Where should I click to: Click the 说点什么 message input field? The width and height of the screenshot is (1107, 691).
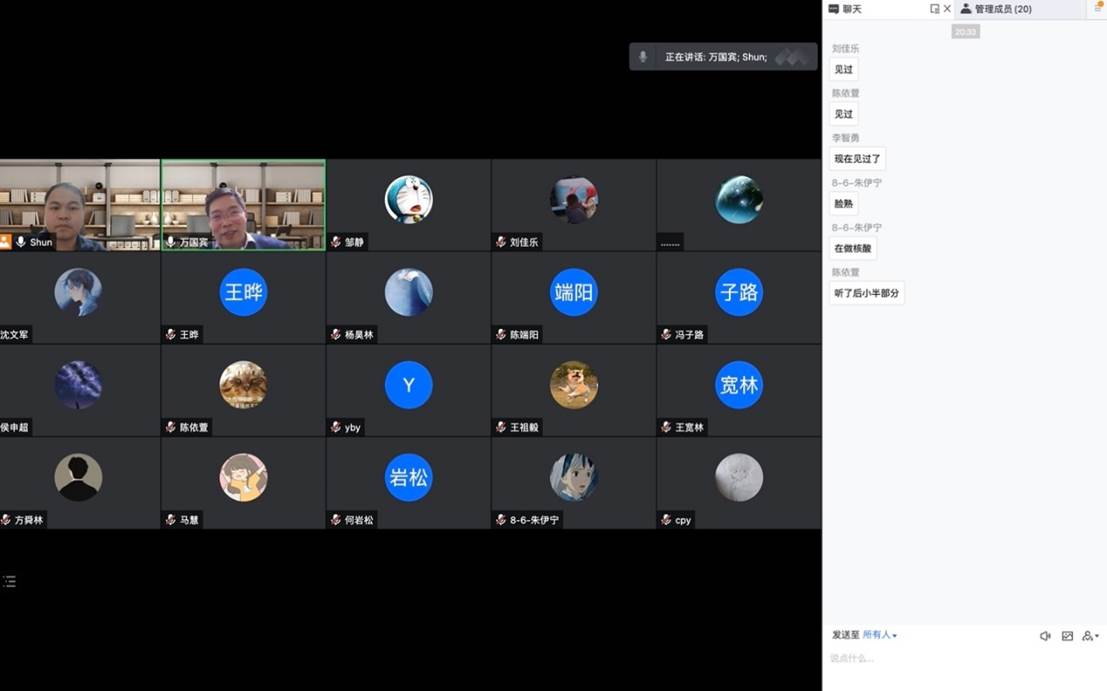click(900, 662)
